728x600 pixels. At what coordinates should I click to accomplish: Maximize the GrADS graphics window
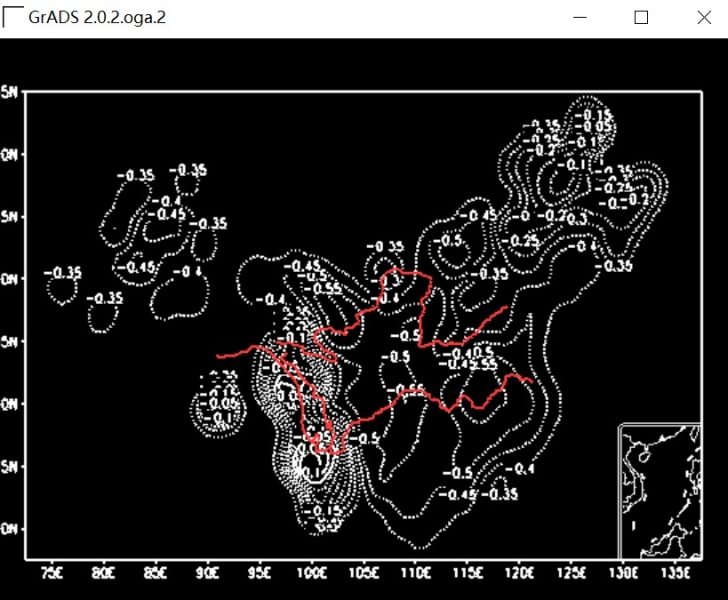coord(641,18)
